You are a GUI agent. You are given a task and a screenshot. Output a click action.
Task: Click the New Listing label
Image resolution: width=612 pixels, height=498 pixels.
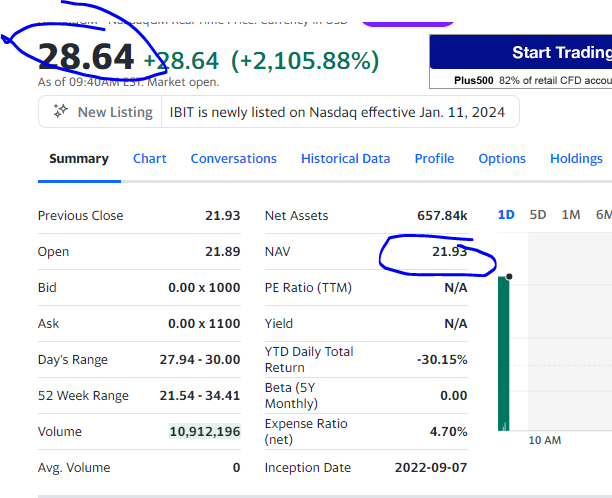[x=115, y=112]
